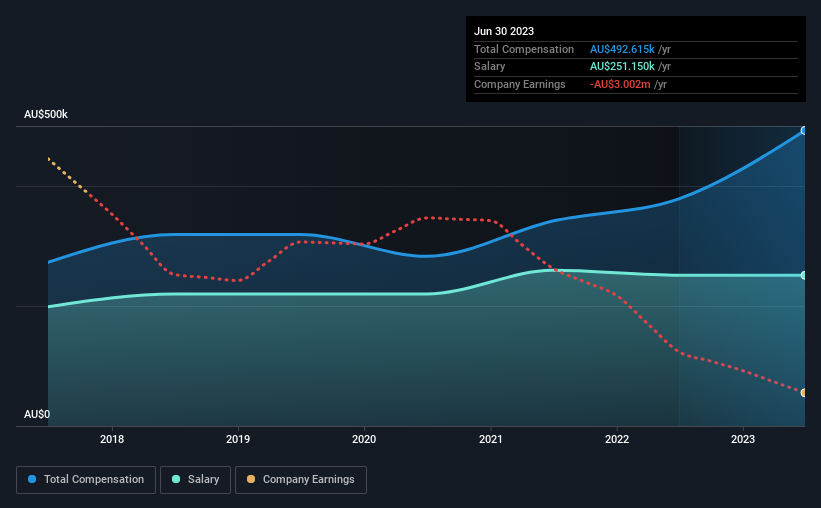Click the 2019 x-axis label
Screen dimensions: 821x508
click(238, 439)
